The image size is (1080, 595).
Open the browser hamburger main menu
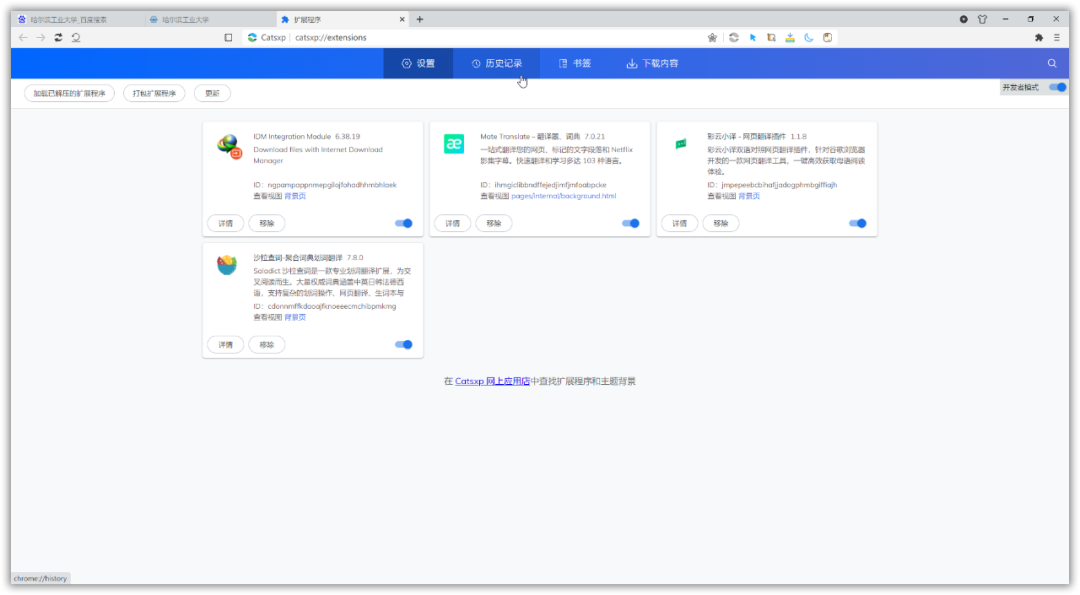(x=1057, y=38)
